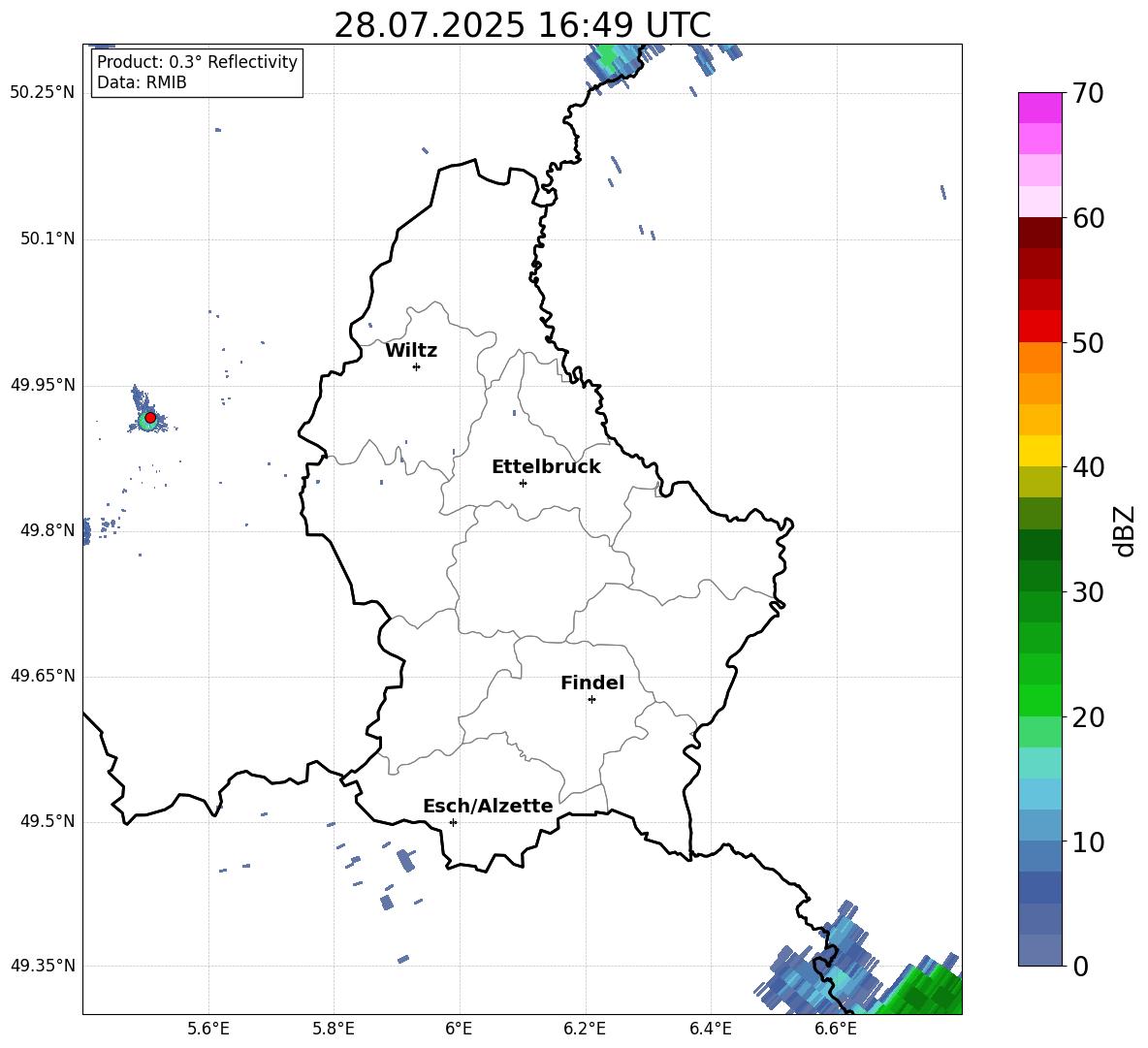
Task: Select the Esch/Alzette city label
Action: pos(488,806)
